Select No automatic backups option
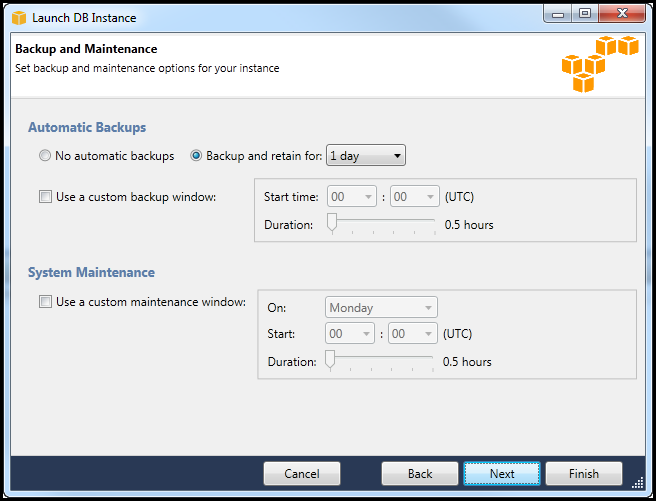The image size is (656, 501). (x=45, y=156)
